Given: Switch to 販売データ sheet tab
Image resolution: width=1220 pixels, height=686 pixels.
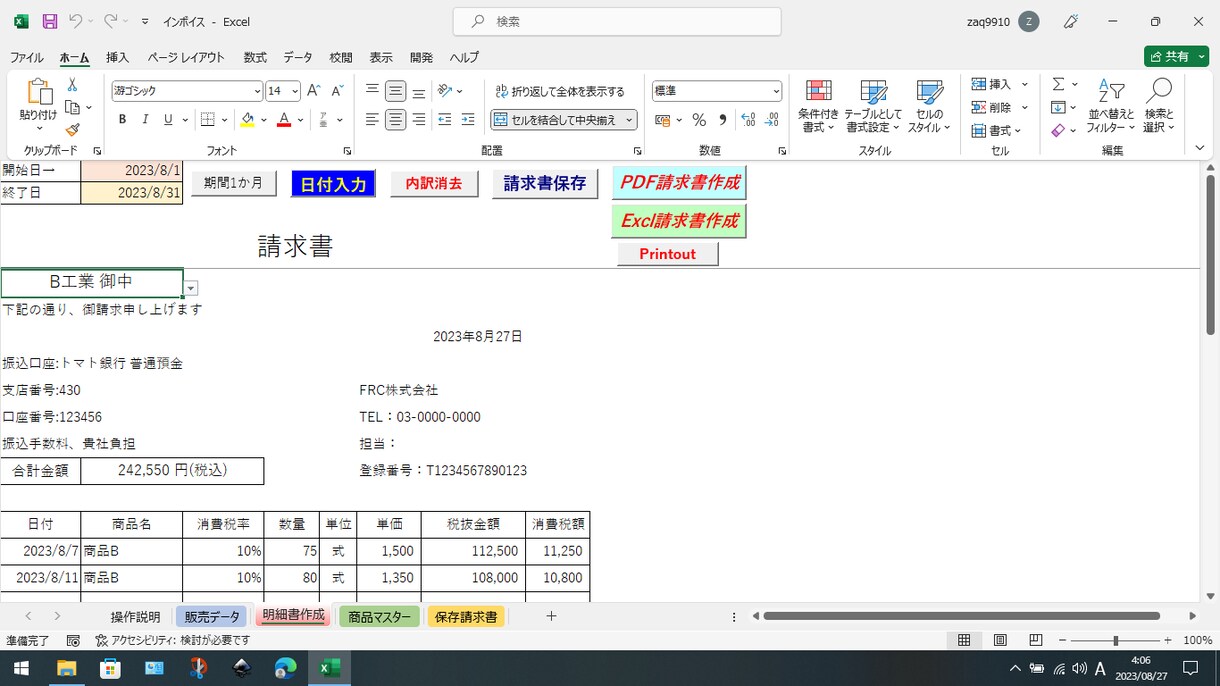Looking at the screenshot, I should (x=212, y=616).
